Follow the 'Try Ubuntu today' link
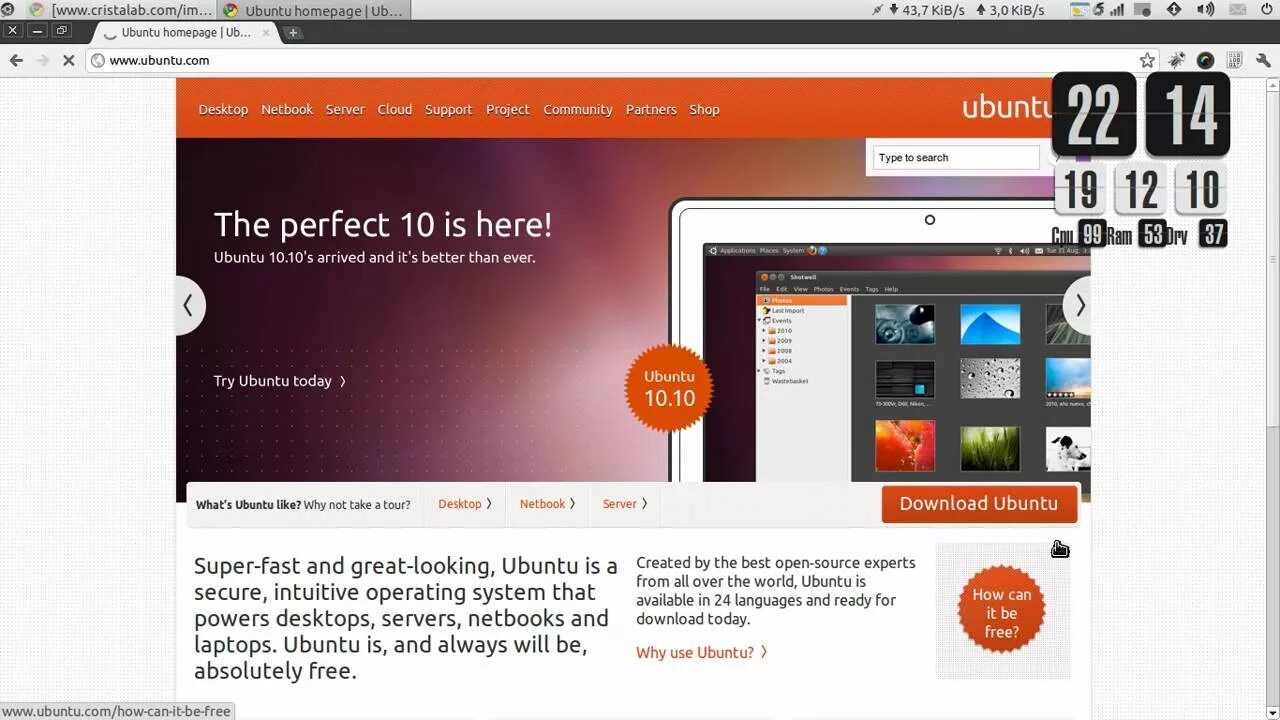Viewport: 1280px width, 720px height. (x=280, y=381)
